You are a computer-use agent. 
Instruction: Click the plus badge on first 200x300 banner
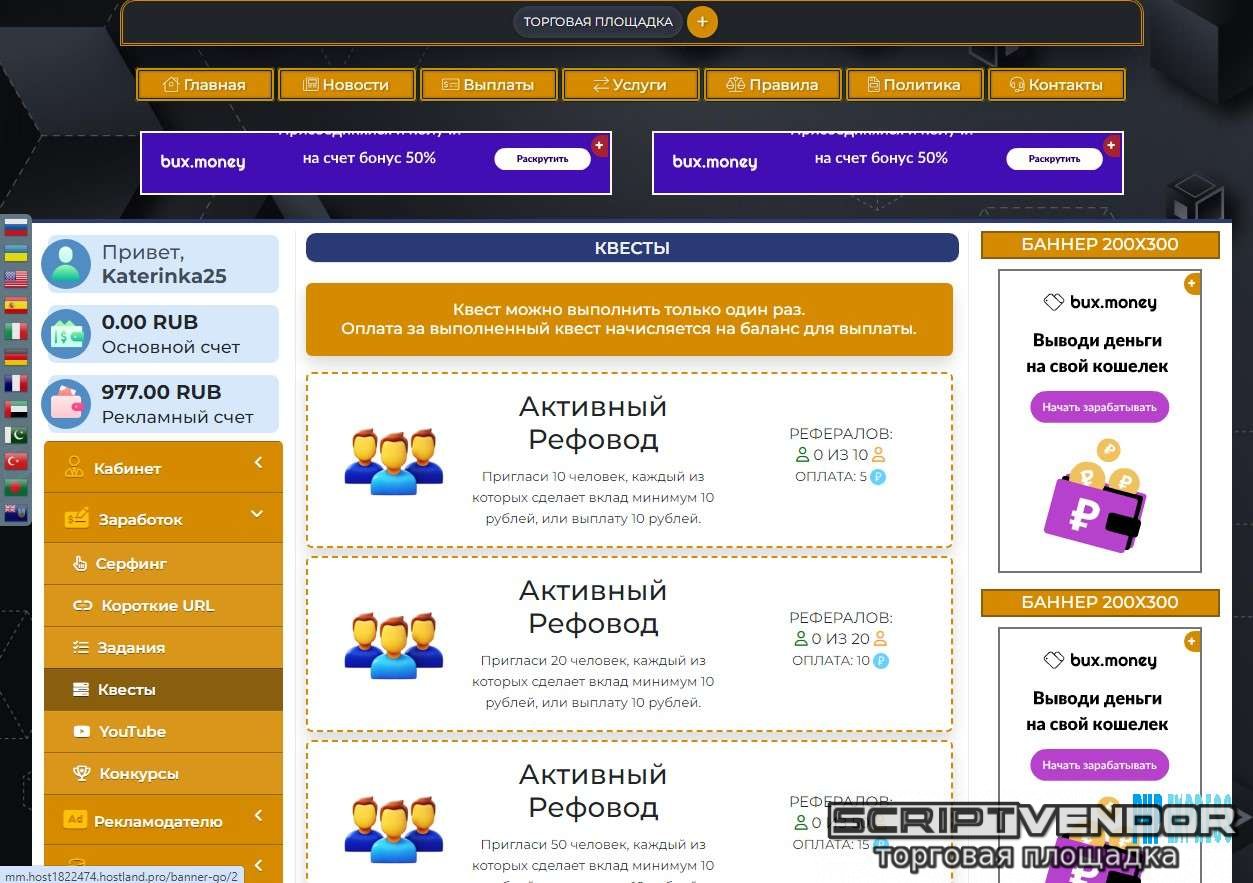[1191, 284]
